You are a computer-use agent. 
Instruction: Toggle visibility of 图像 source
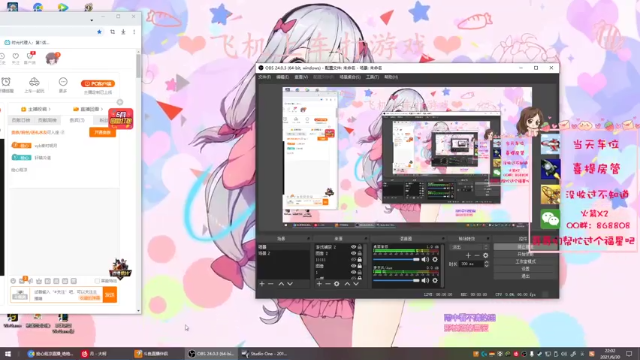pyautogui.click(x=353, y=266)
